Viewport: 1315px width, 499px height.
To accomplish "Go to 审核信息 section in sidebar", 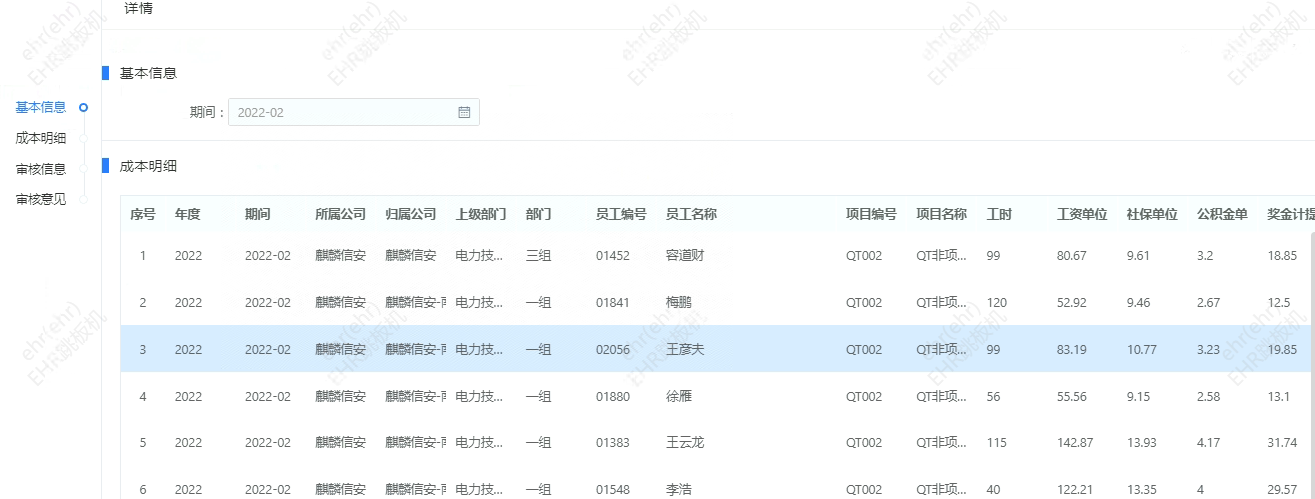I will pos(41,169).
